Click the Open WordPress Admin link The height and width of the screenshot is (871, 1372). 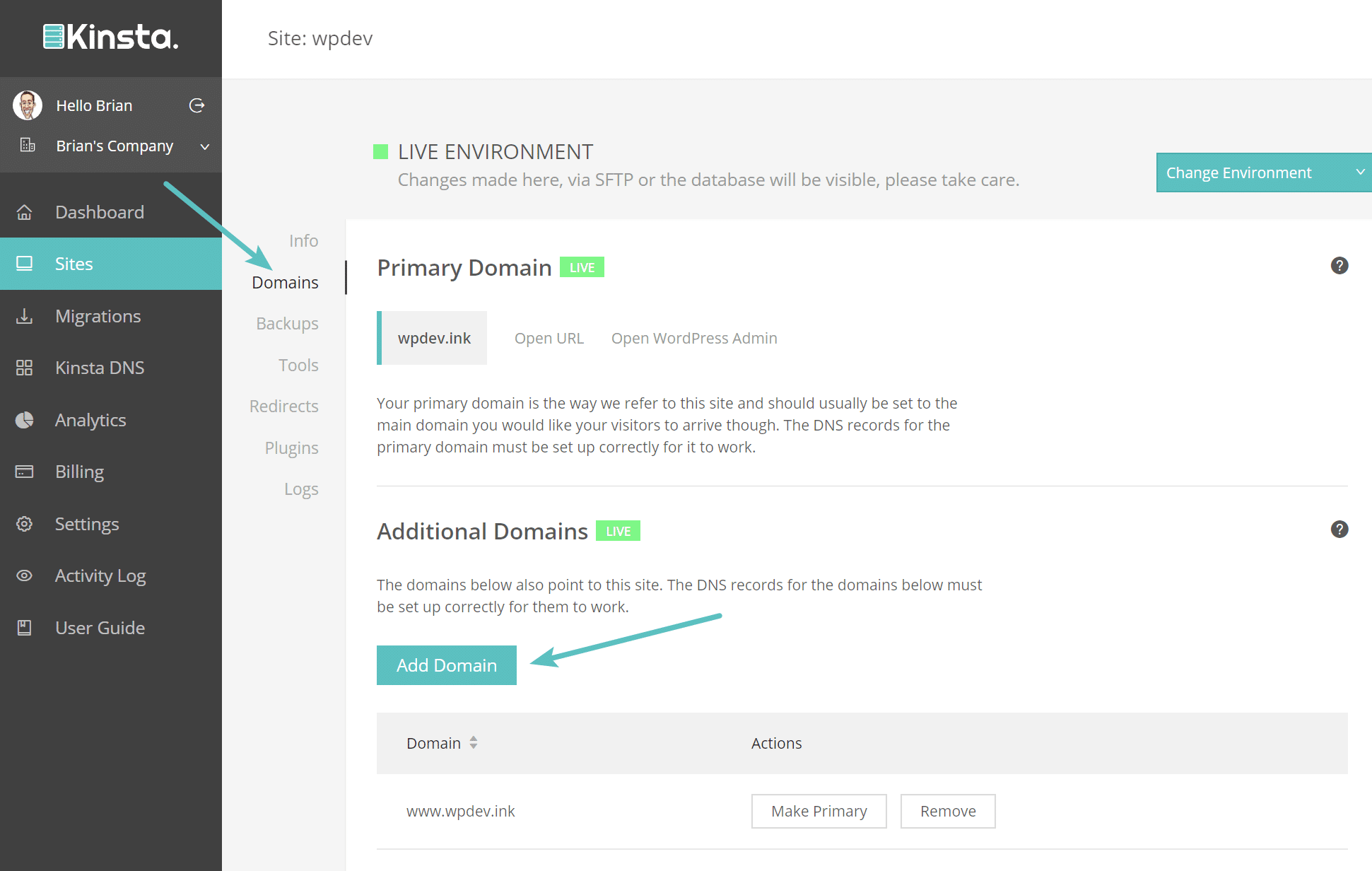tap(693, 339)
